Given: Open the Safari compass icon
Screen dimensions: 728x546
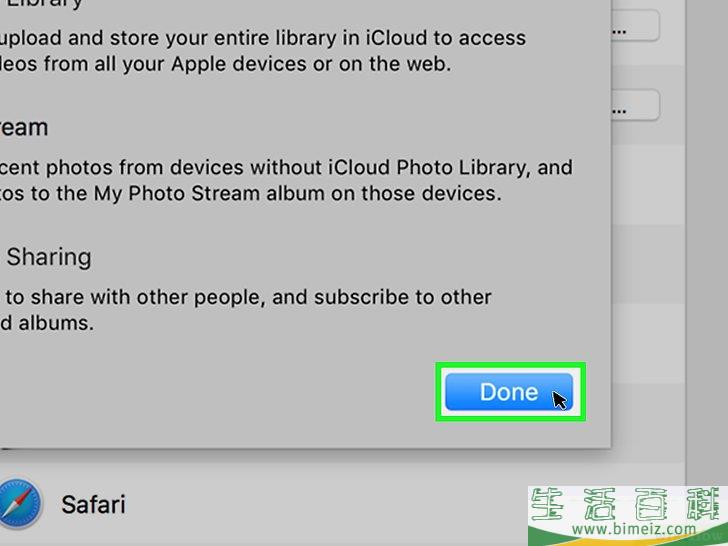Looking at the screenshot, I should [x=20, y=504].
